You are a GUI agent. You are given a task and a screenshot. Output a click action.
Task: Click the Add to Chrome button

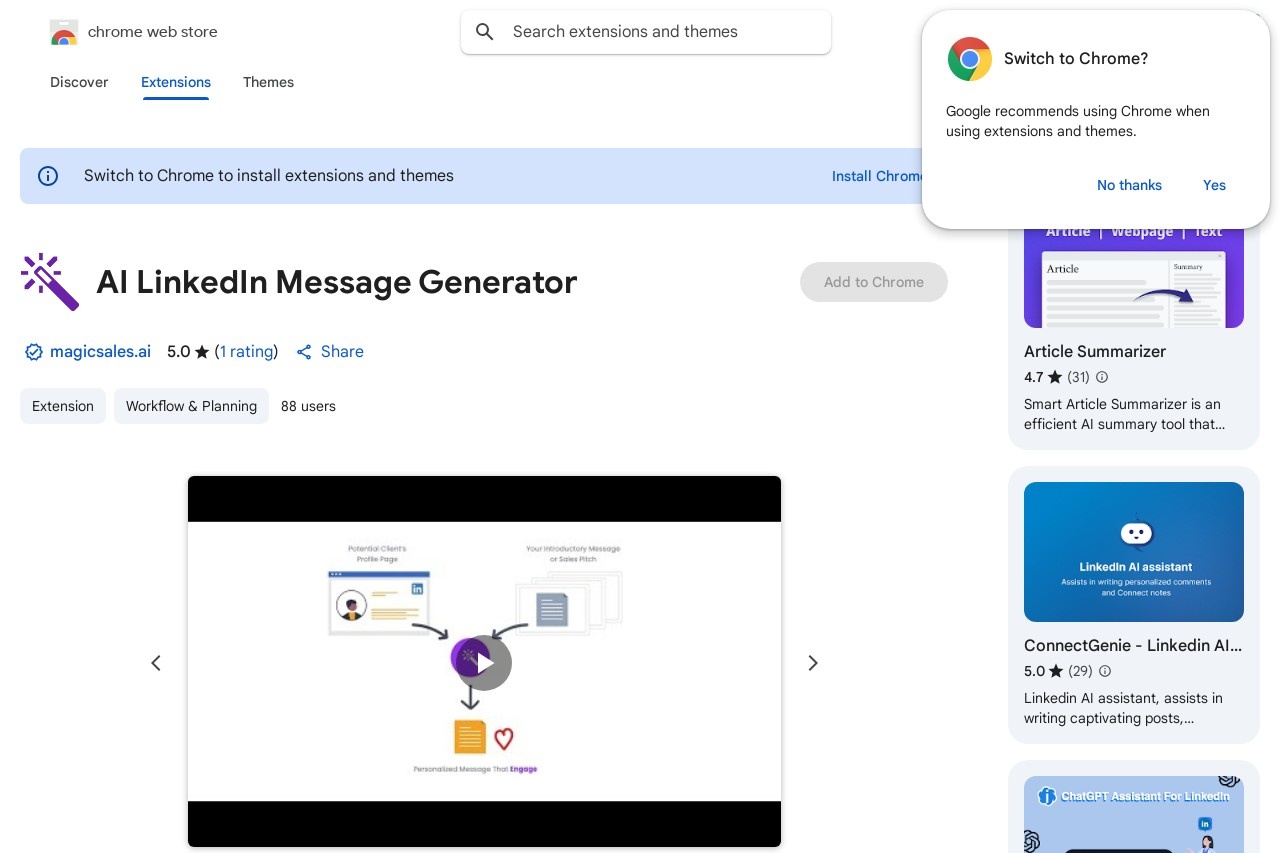pyautogui.click(x=874, y=282)
